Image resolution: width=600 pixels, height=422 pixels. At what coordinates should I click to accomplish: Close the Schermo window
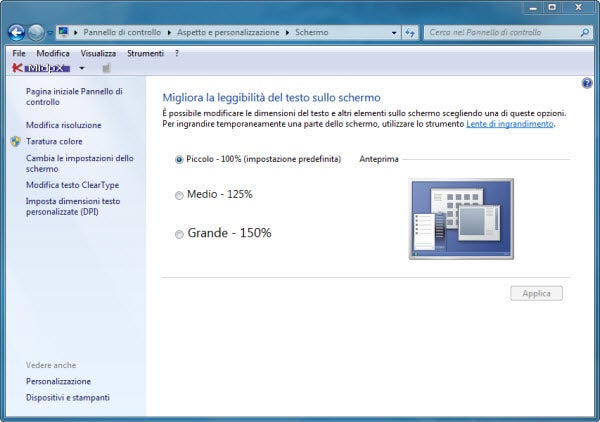(578, 7)
